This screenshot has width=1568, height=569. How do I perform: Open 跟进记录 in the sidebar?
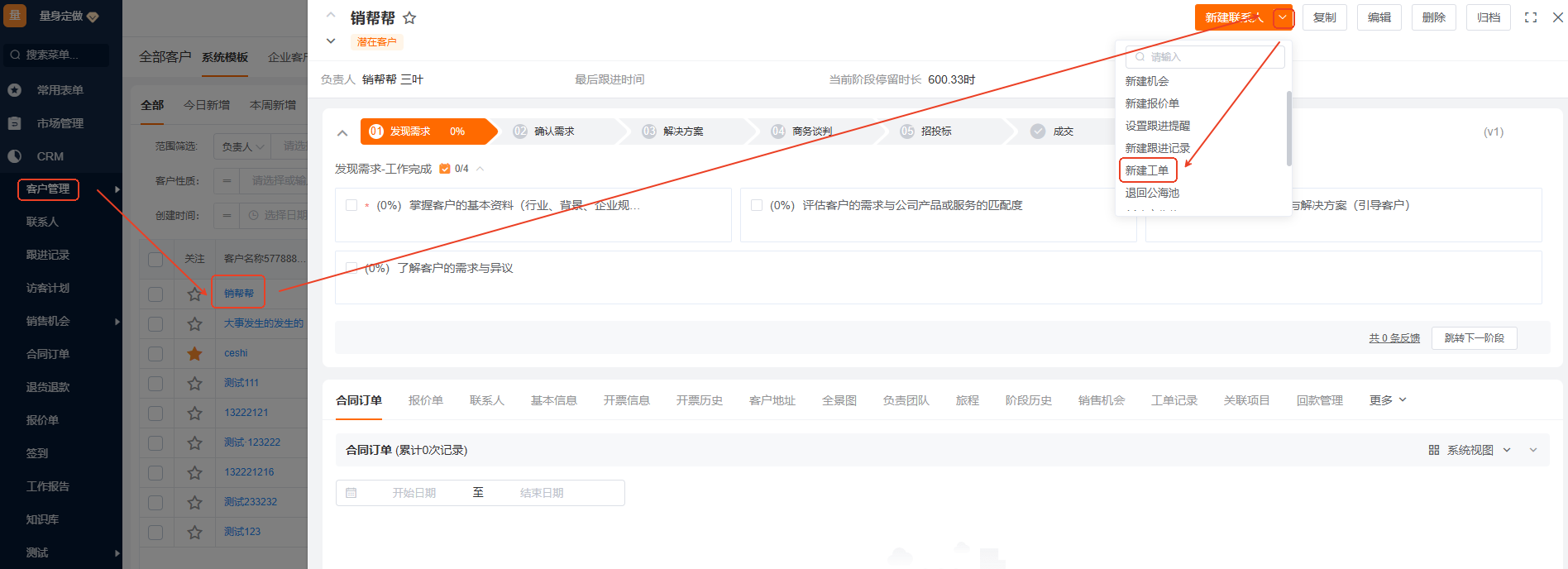pos(48,255)
